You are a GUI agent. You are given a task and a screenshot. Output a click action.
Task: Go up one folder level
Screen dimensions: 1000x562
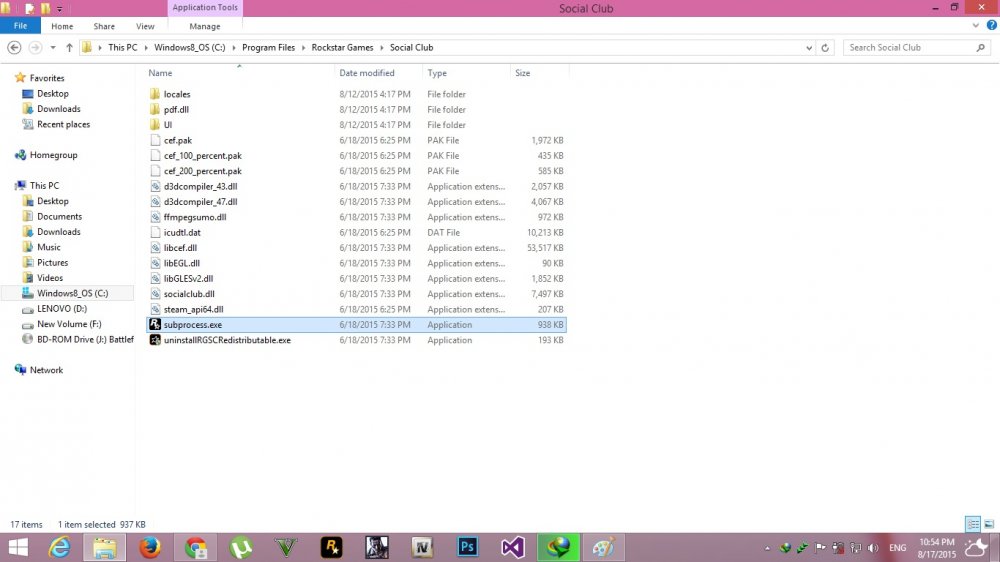69,47
